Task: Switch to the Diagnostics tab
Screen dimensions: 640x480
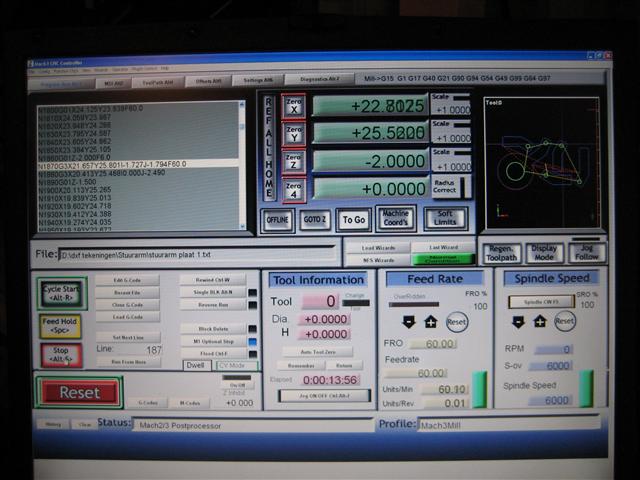Action: tap(319, 79)
